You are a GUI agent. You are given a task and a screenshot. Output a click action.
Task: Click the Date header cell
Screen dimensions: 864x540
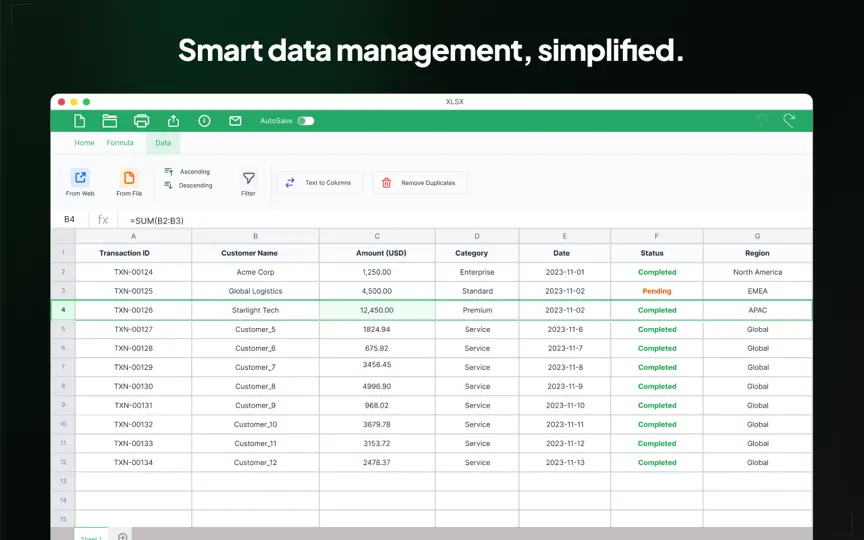564,253
